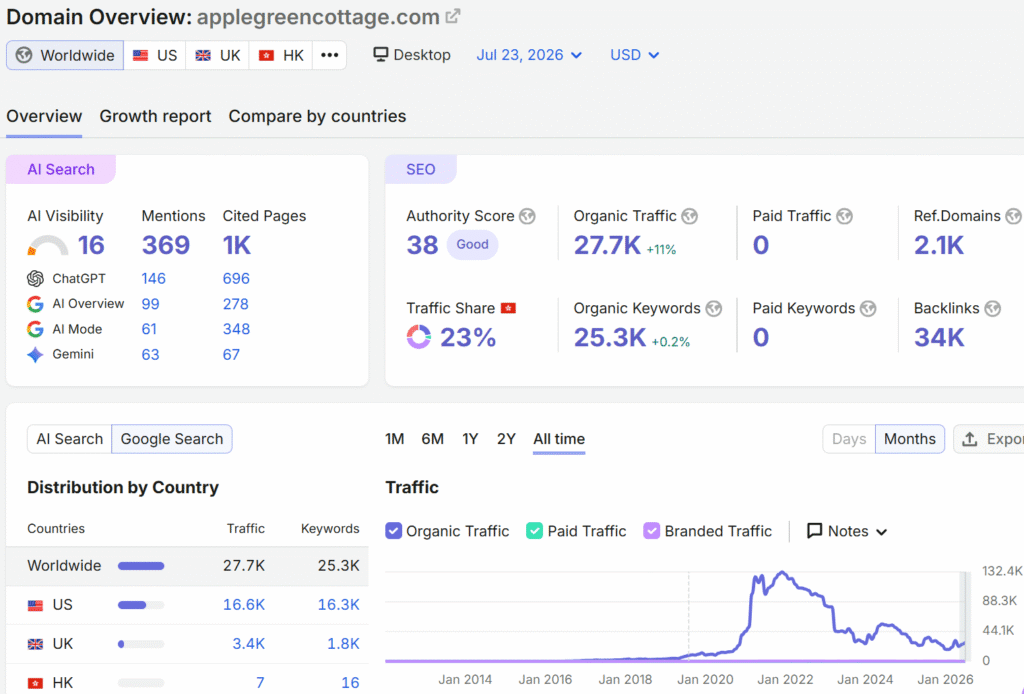Image resolution: width=1024 pixels, height=694 pixels.
Task: Open UK keywords value 1.8K
Action: 344,644
